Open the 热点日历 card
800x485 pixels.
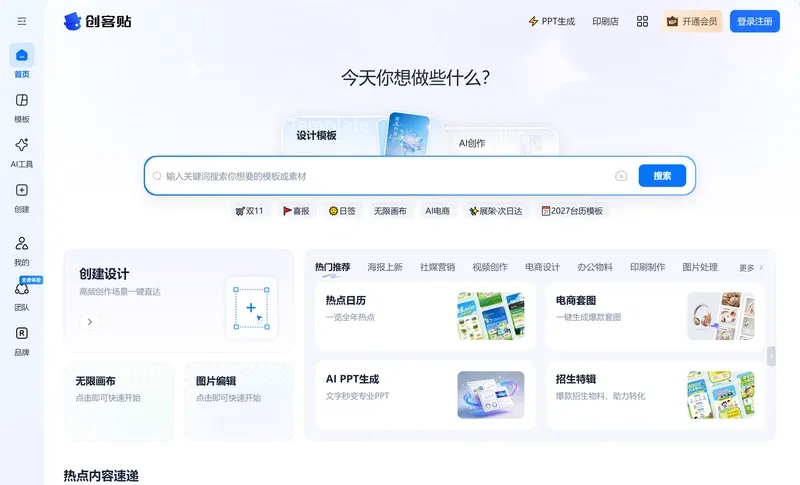(x=425, y=316)
